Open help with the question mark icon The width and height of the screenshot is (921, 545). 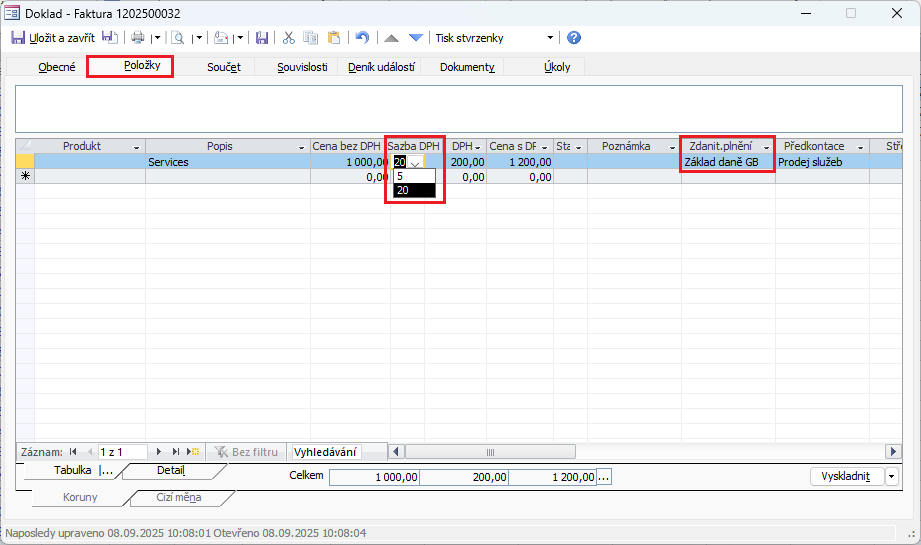[x=574, y=38]
